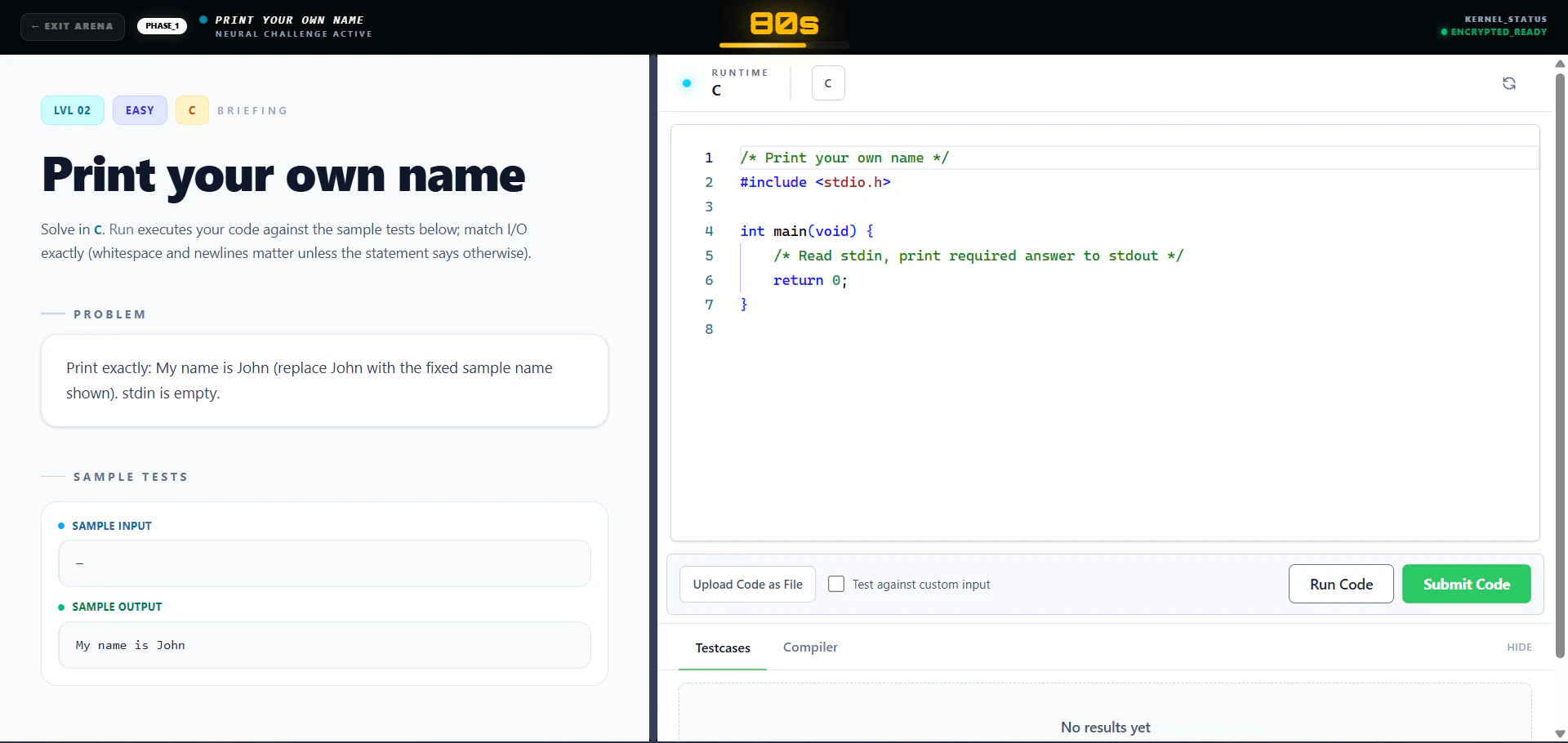Place cursor on the #include <stdio.h> line

[815, 182]
